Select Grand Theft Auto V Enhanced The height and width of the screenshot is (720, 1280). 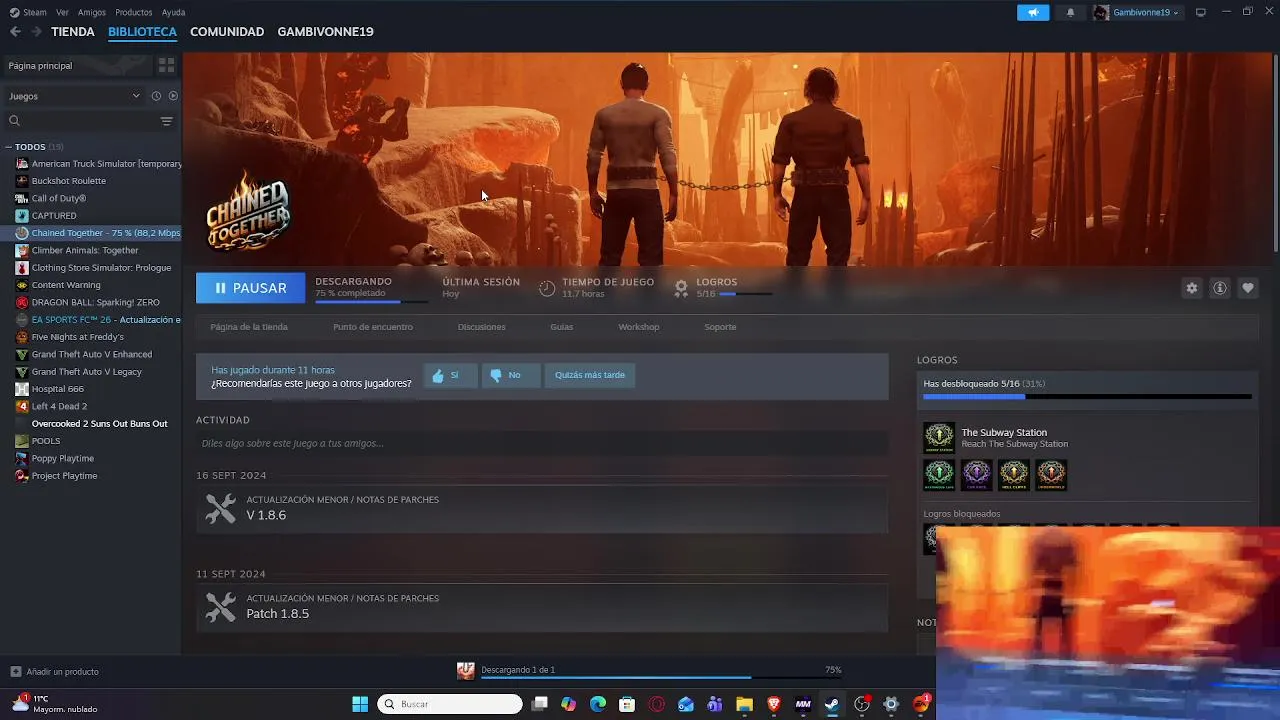(x=92, y=354)
